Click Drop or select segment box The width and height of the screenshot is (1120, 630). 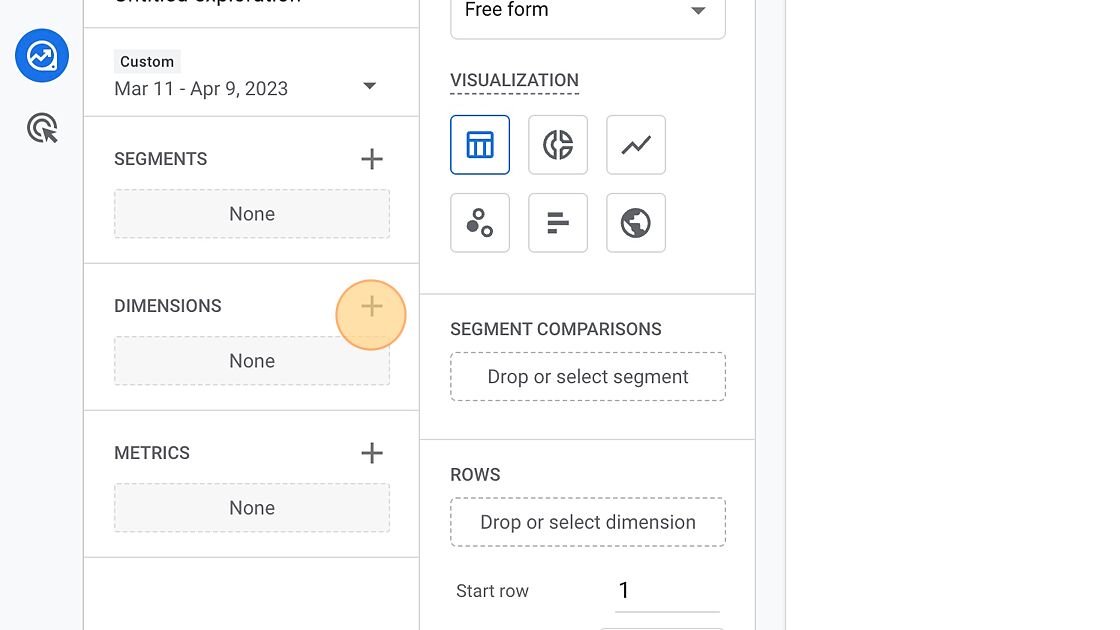point(588,377)
